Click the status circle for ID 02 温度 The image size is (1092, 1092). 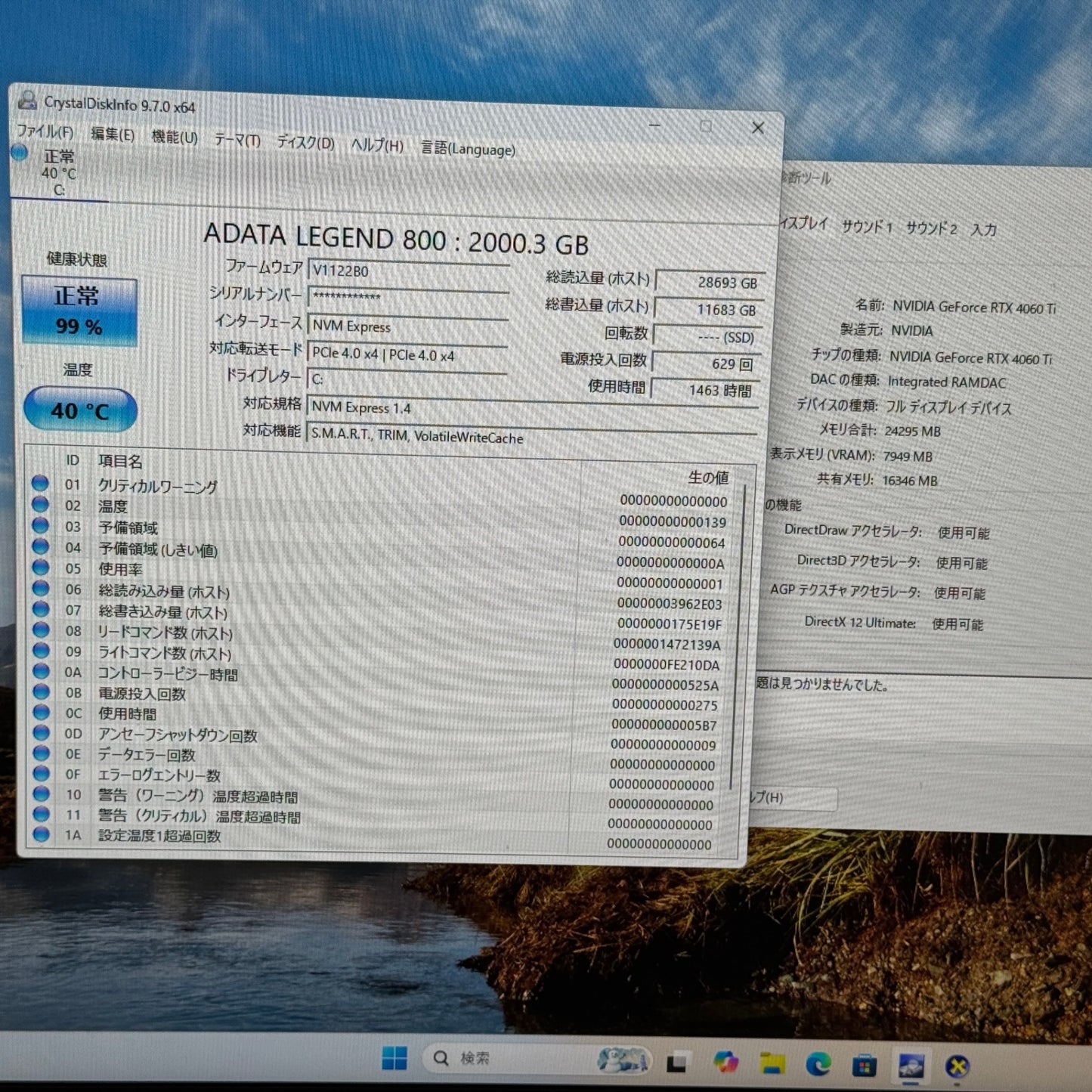pyautogui.click(x=40, y=504)
